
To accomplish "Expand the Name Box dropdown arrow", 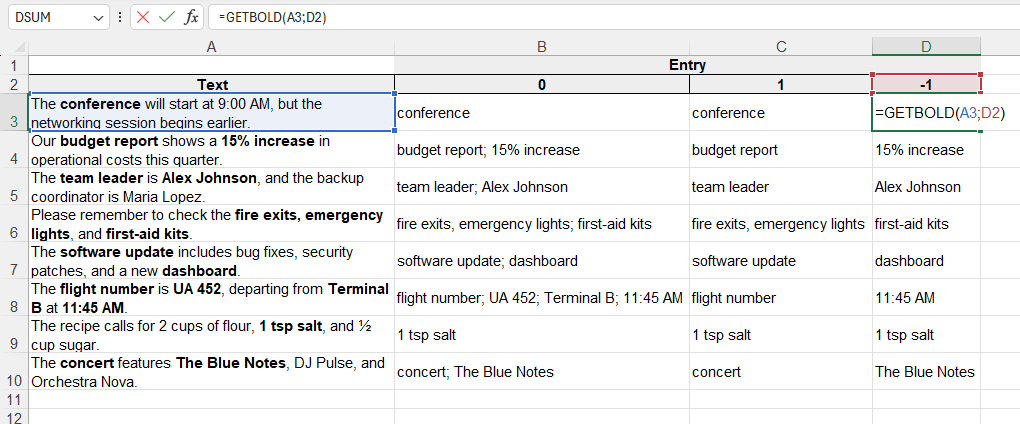I will (98, 18).
